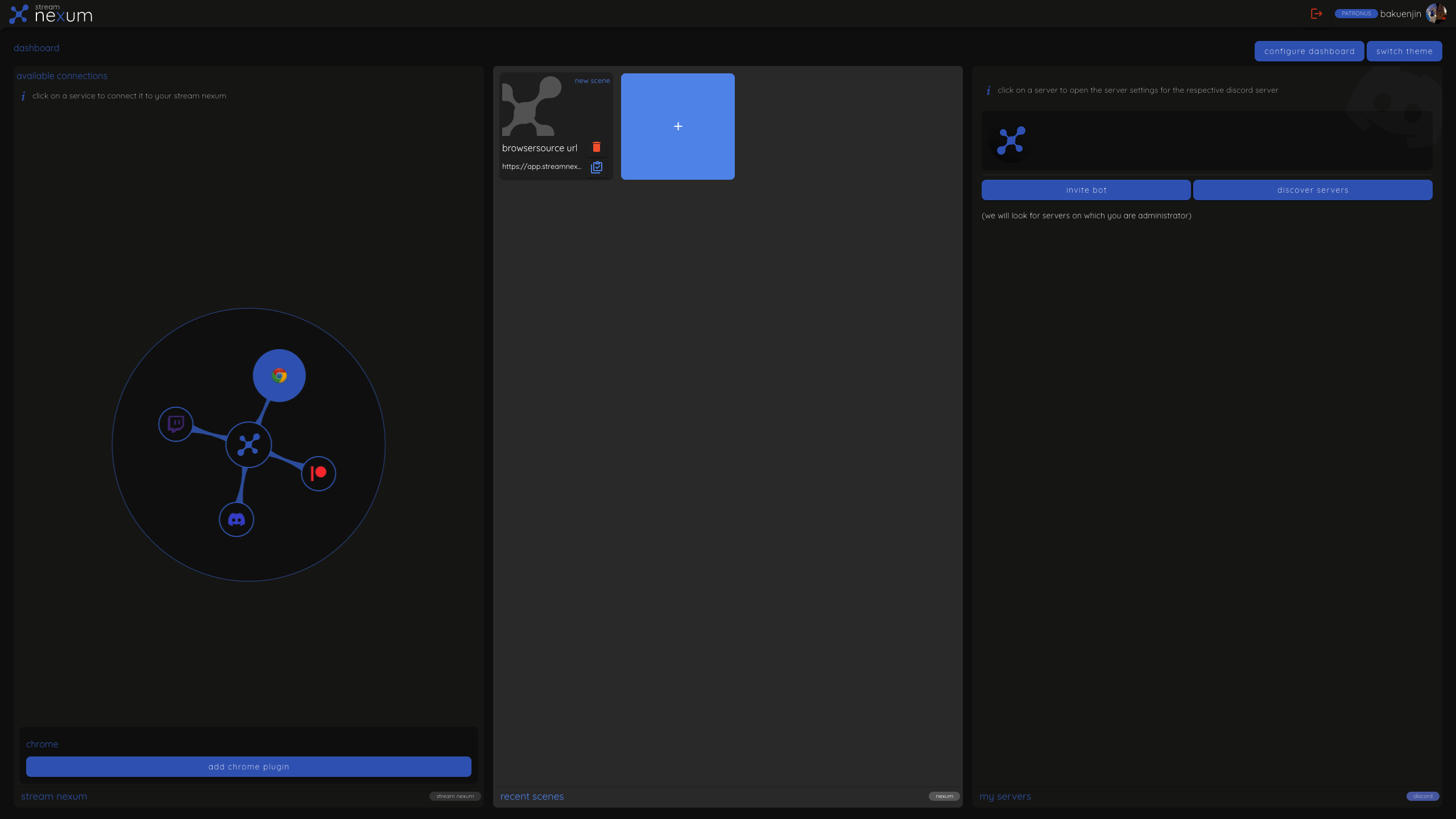Click the switch theme button
Screen dimensions: 1456x819
tap(1404, 51)
